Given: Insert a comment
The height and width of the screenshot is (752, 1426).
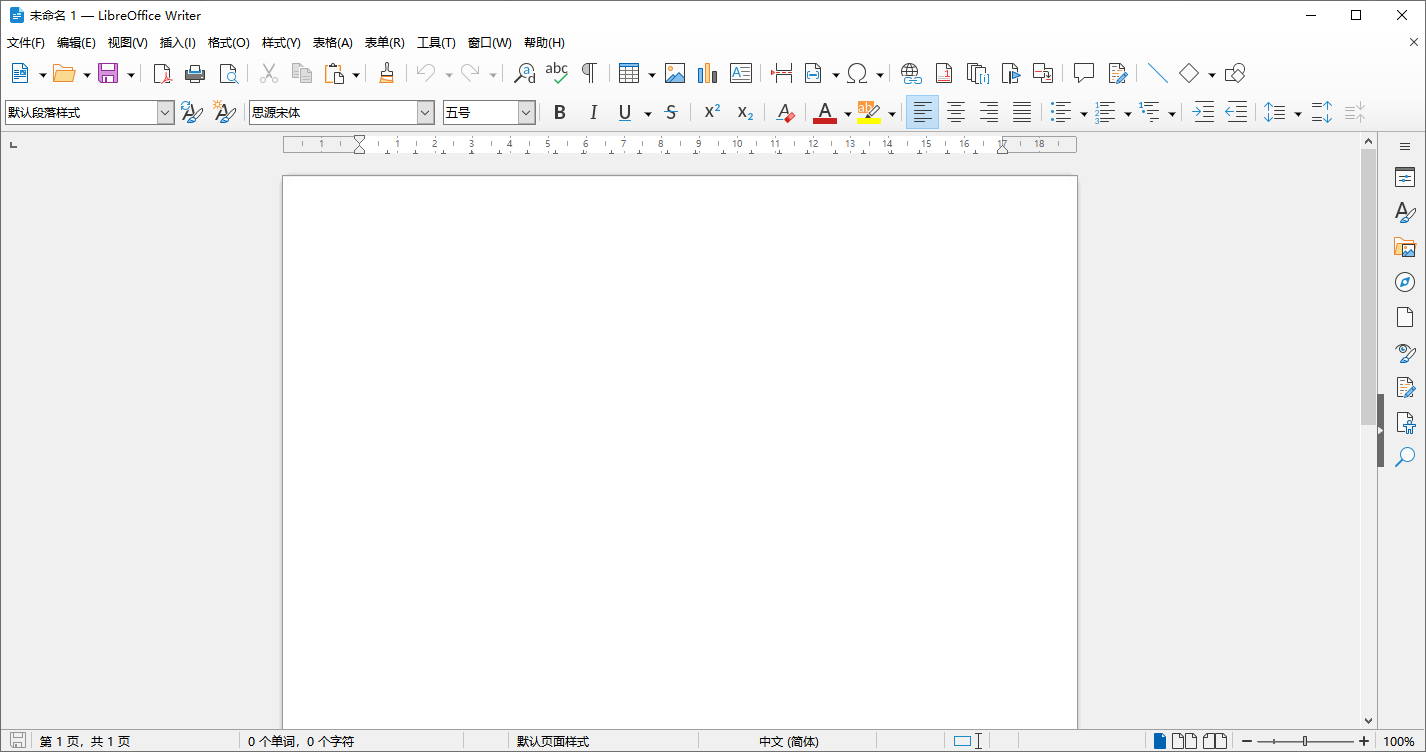Looking at the screenshot, I should (1083, 73).
